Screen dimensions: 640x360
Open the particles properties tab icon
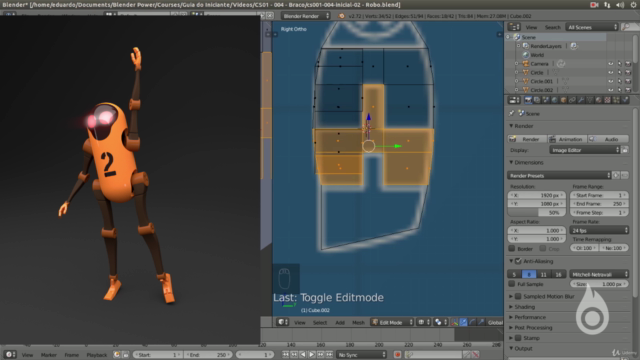click(x=616, y=100)
